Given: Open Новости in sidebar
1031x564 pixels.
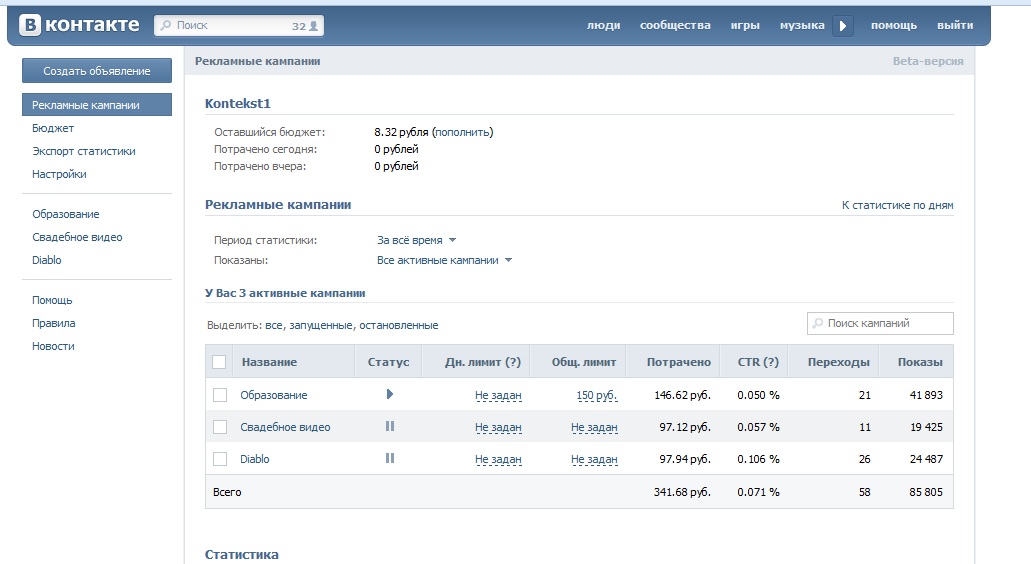Looking at the screenshot, I should click(x=53, y=346).
